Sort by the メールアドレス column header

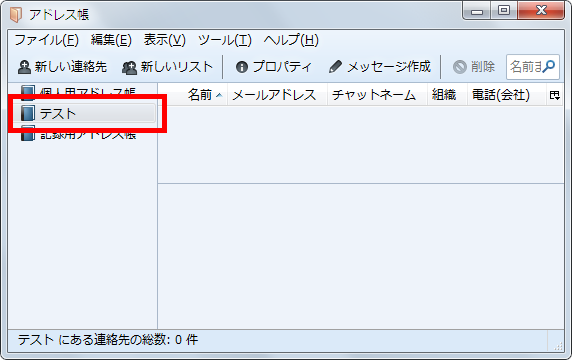[x=277, y=95]
